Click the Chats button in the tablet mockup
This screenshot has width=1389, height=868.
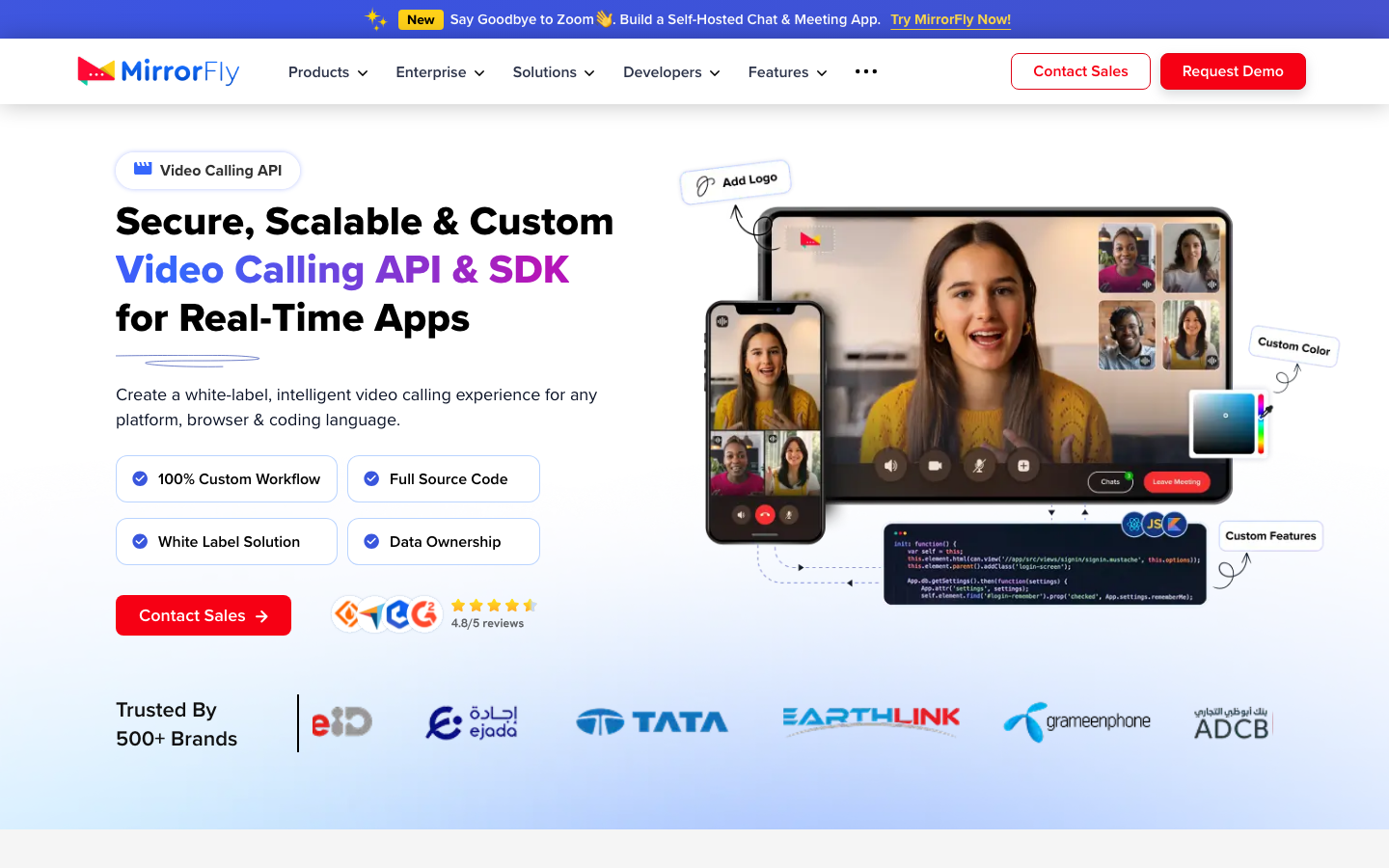click(1110, 481)
